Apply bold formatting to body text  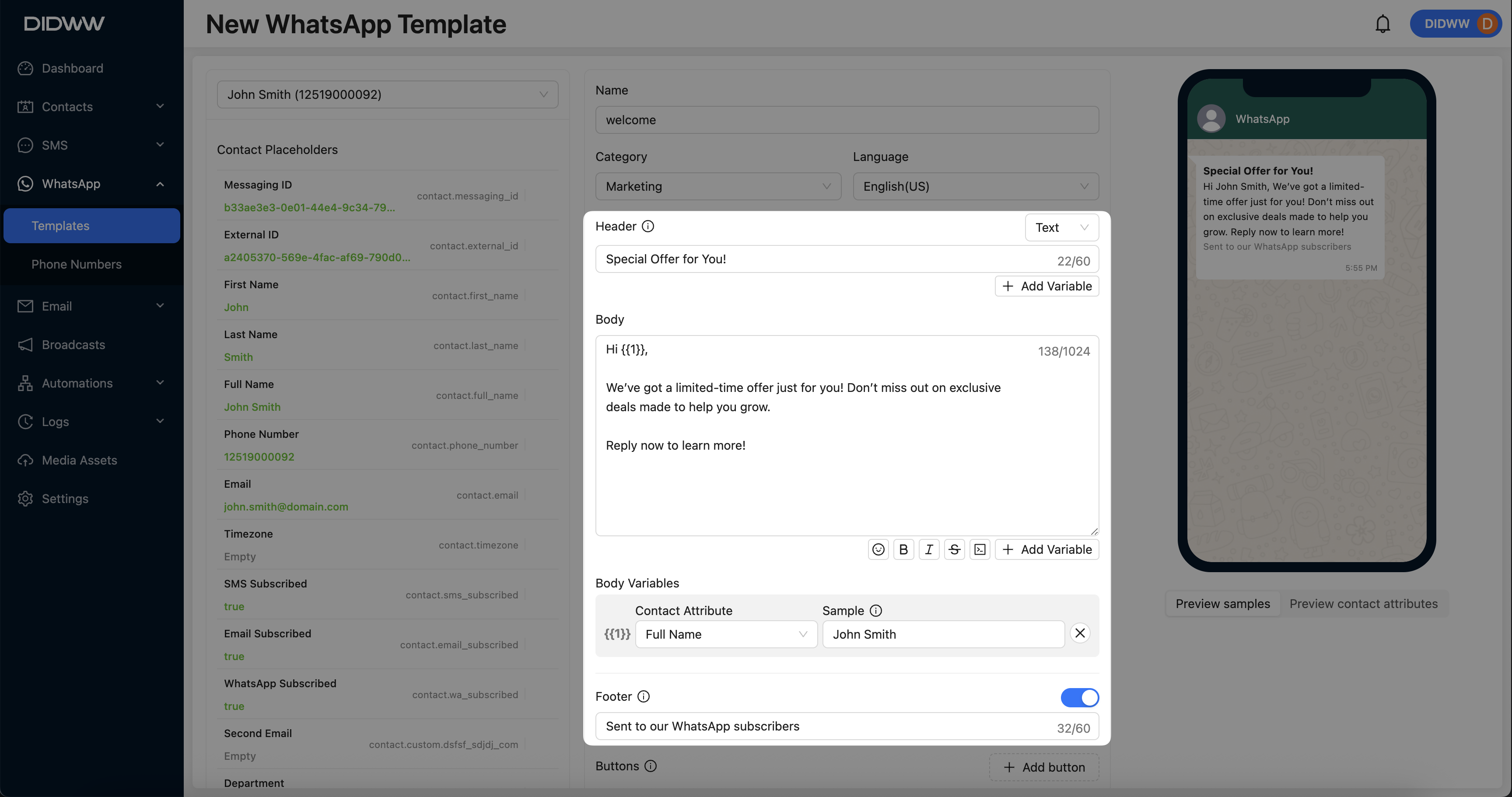[x=903, y=549]
